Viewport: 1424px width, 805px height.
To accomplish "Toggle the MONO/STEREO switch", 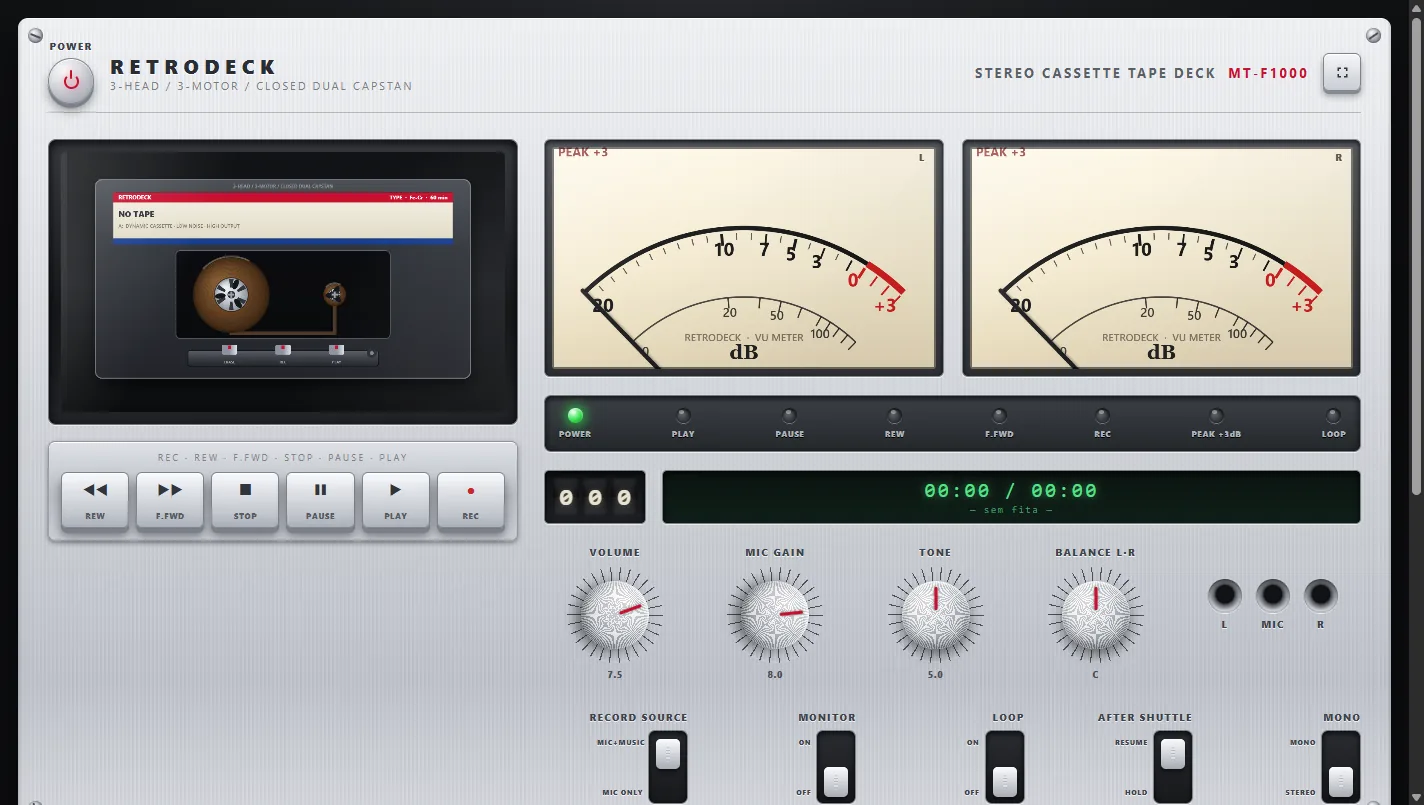I will point(1341,767).
